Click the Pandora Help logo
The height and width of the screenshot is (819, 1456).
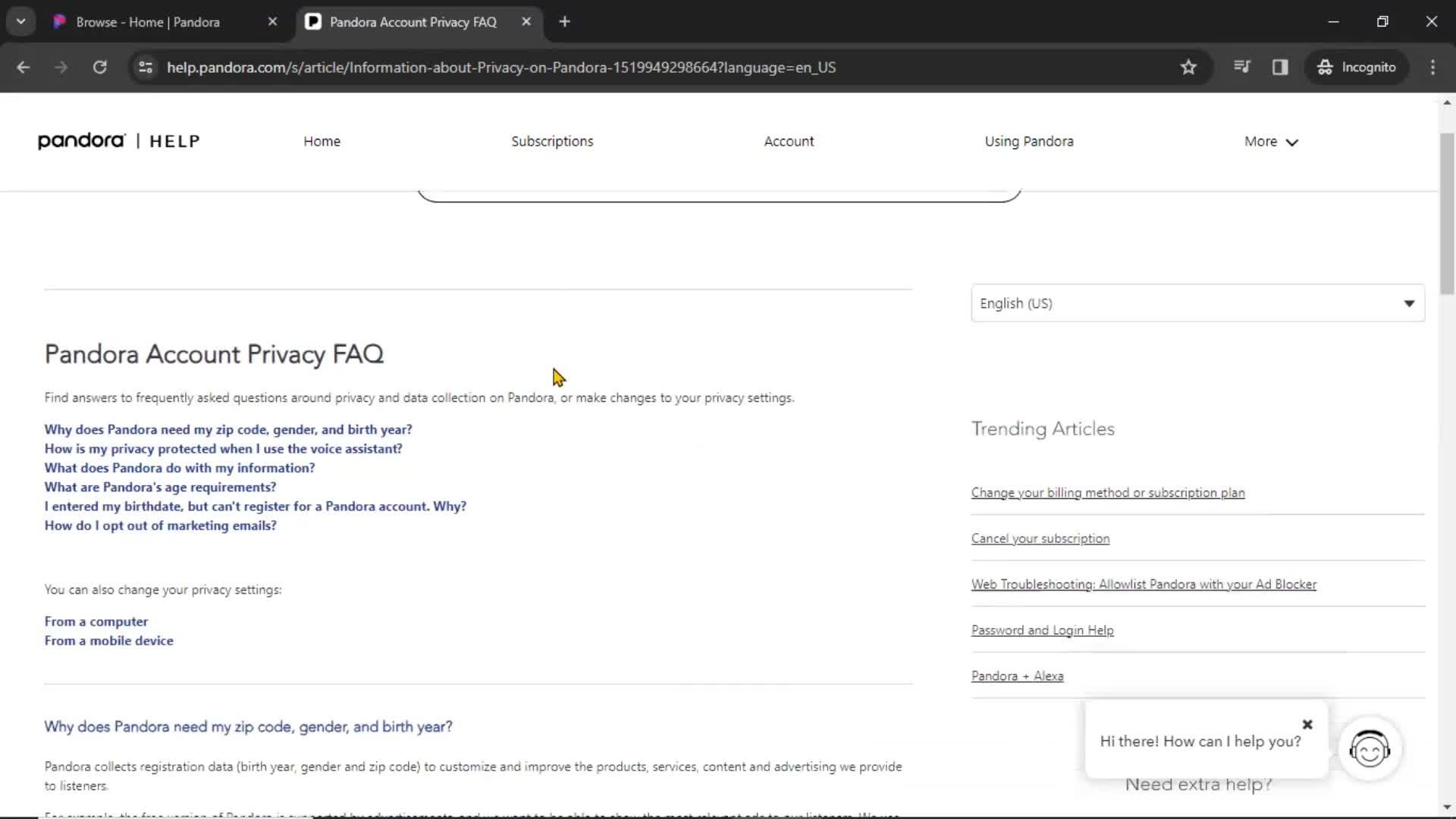click(x=119, y=141)
